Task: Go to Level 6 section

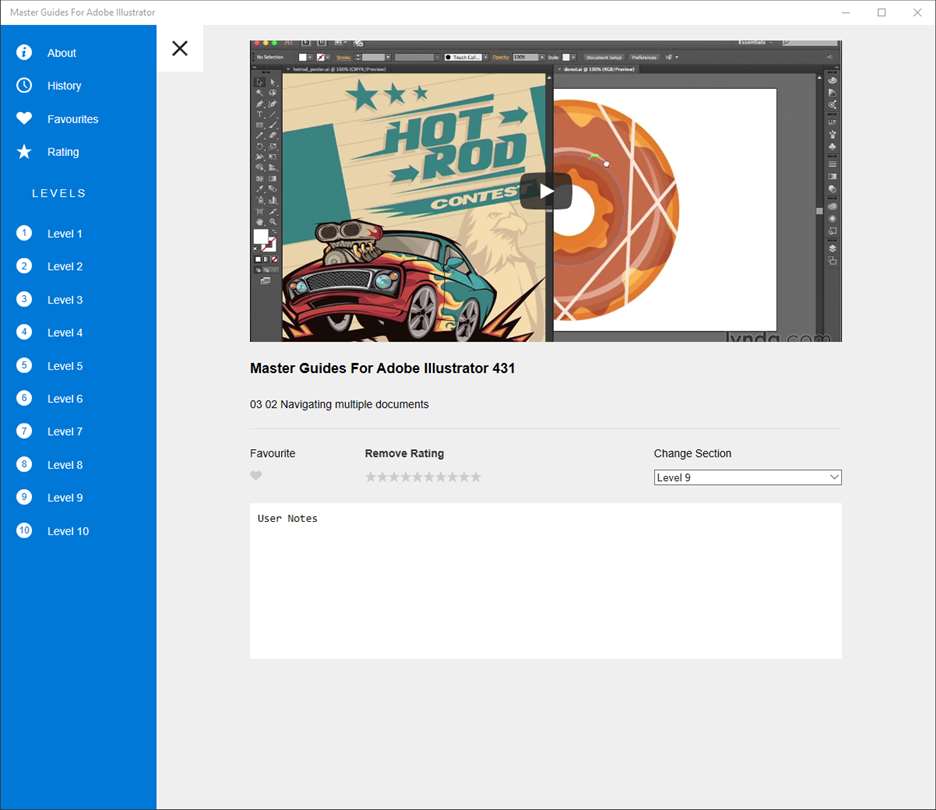Action: coord(78,399)
